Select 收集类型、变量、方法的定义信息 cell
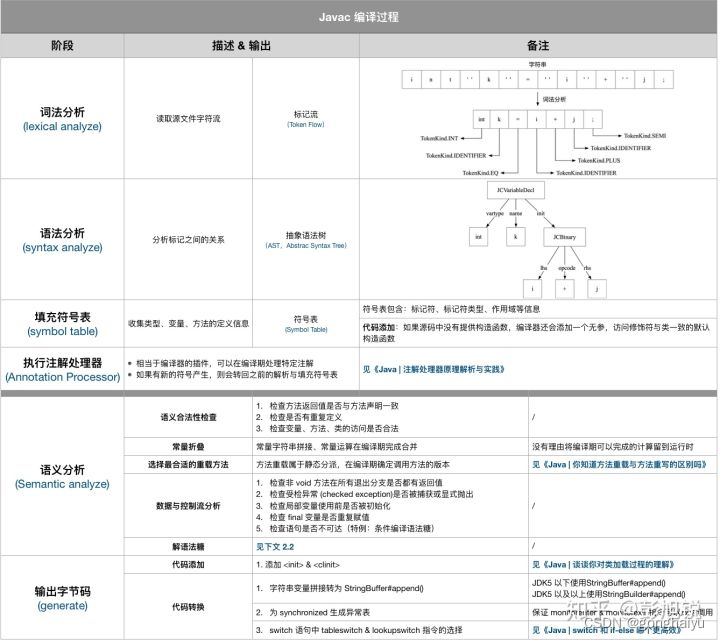 click(x=188, y=323)
